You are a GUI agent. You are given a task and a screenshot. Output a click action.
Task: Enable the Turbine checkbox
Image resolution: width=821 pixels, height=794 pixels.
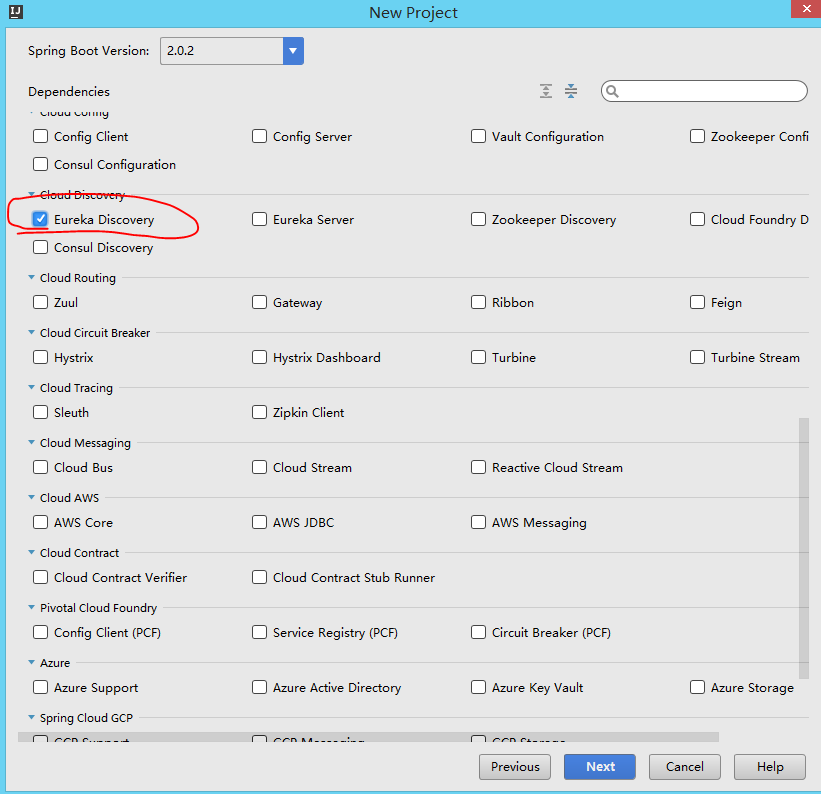[478, 357]
